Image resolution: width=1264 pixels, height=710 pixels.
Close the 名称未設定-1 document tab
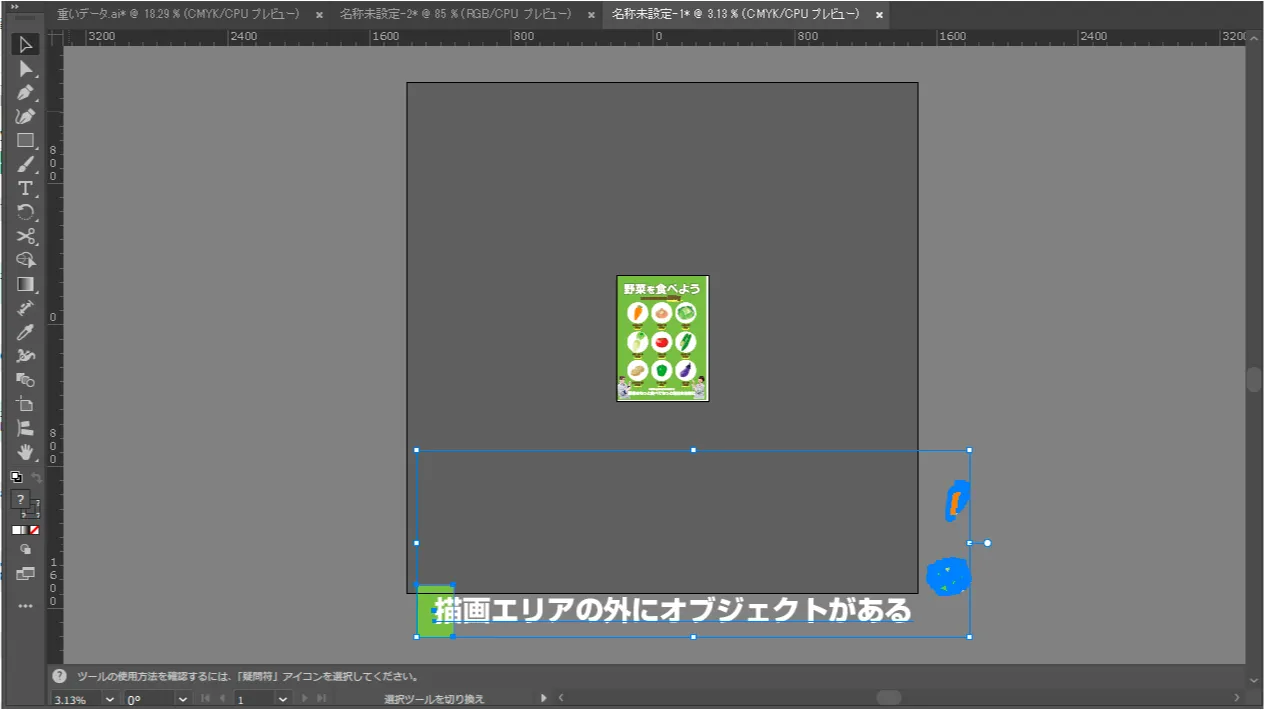tap(879, 15)
